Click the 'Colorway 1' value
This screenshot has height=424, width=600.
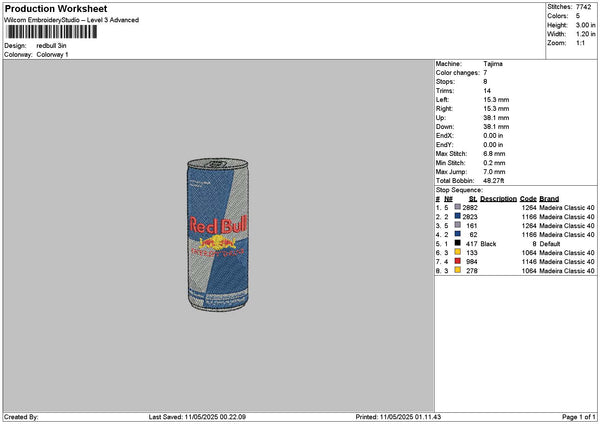52,55
